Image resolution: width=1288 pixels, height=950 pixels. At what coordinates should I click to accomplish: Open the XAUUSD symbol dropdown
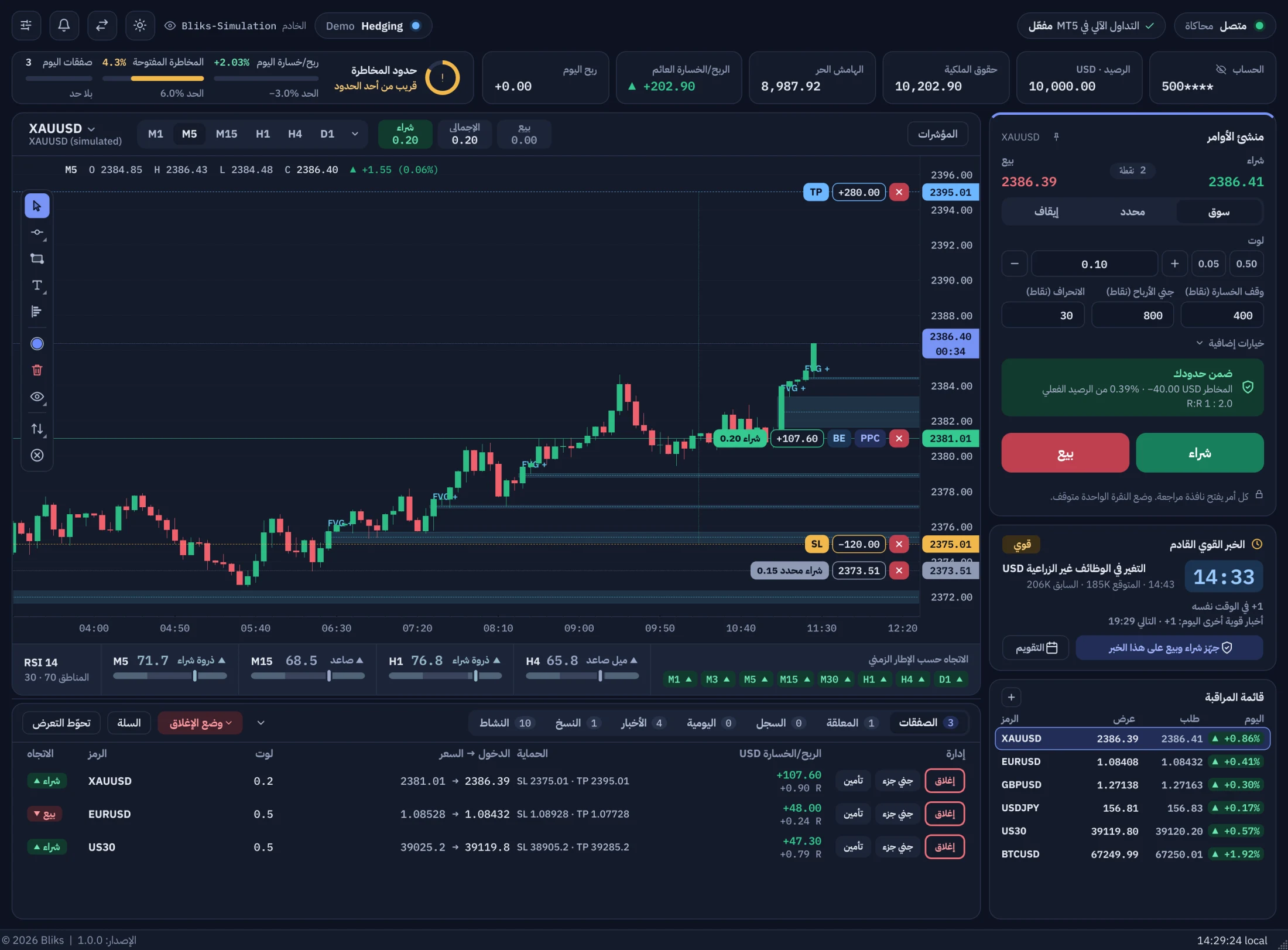click(61, 128)
